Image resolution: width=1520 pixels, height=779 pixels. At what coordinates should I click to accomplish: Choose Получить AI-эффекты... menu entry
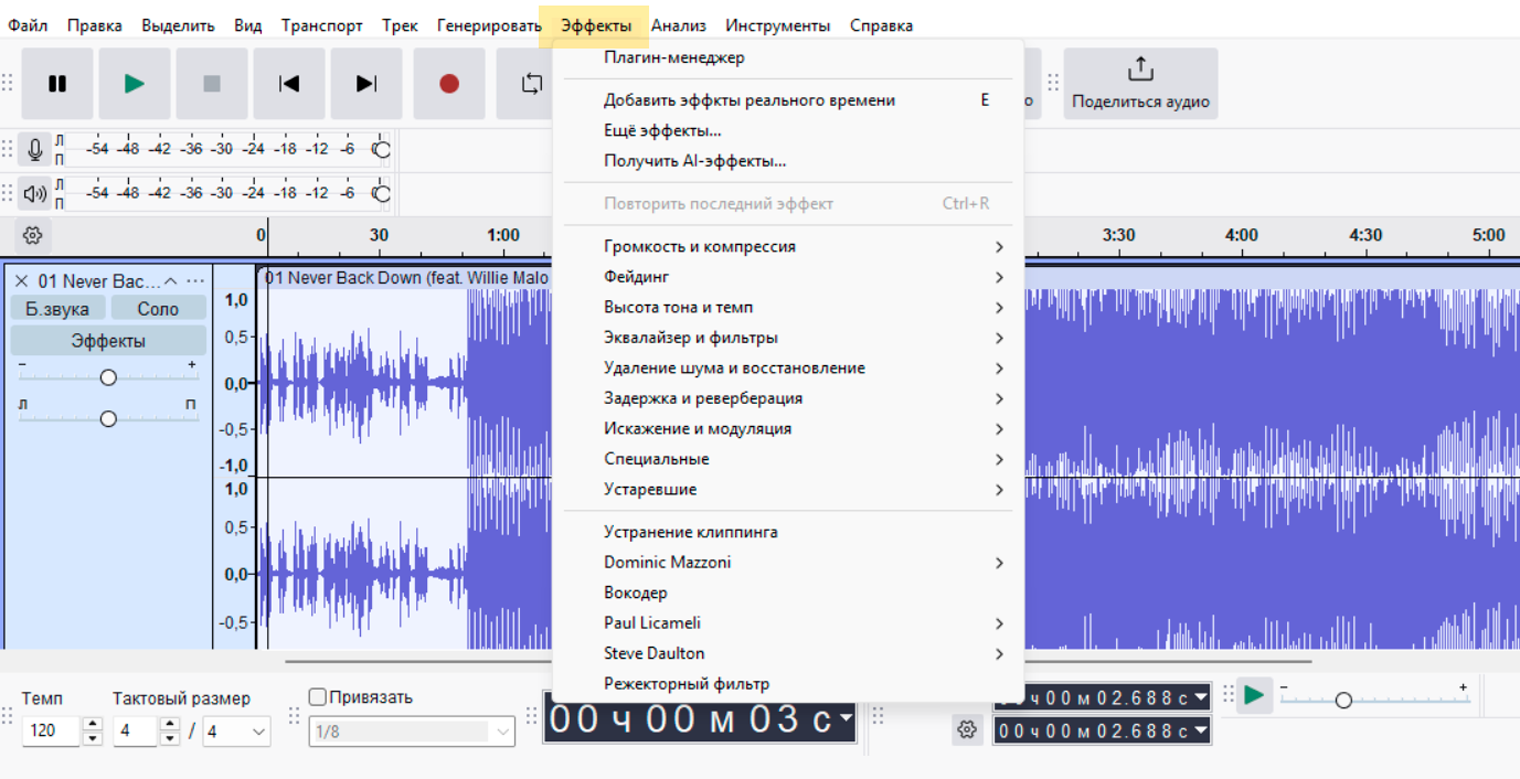tap(788, 161)
